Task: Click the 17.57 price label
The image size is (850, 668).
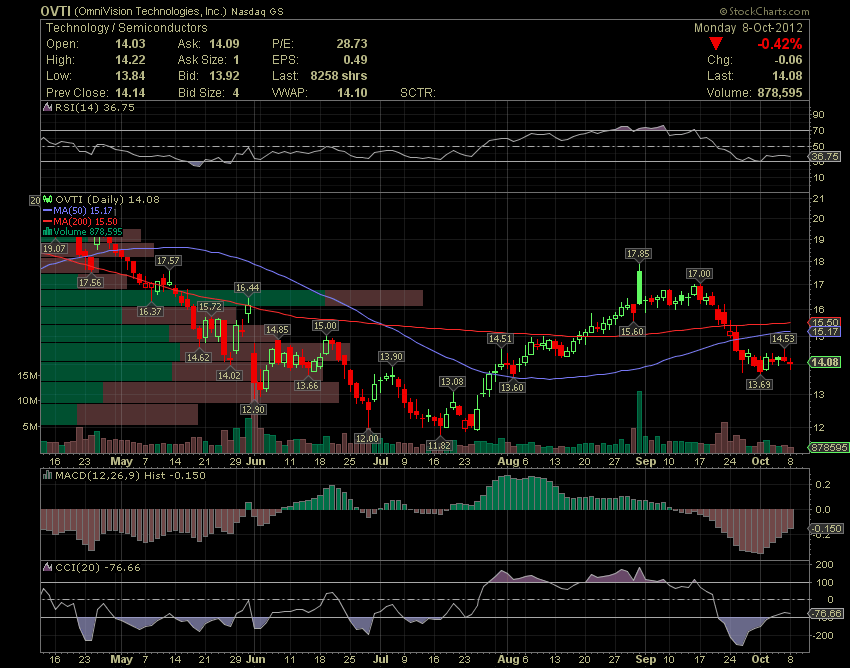Action: tap(168, 260)
